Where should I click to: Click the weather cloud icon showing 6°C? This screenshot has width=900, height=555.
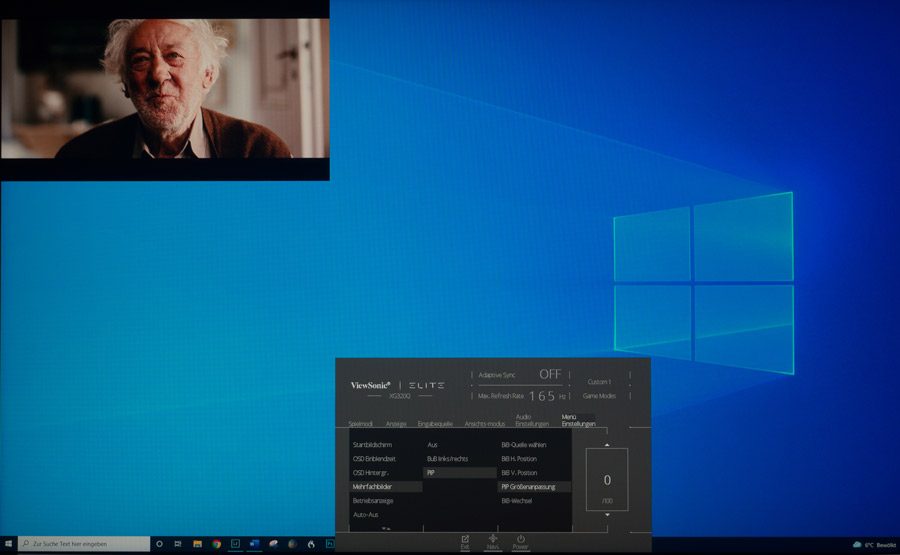click(x=858, y=545)
